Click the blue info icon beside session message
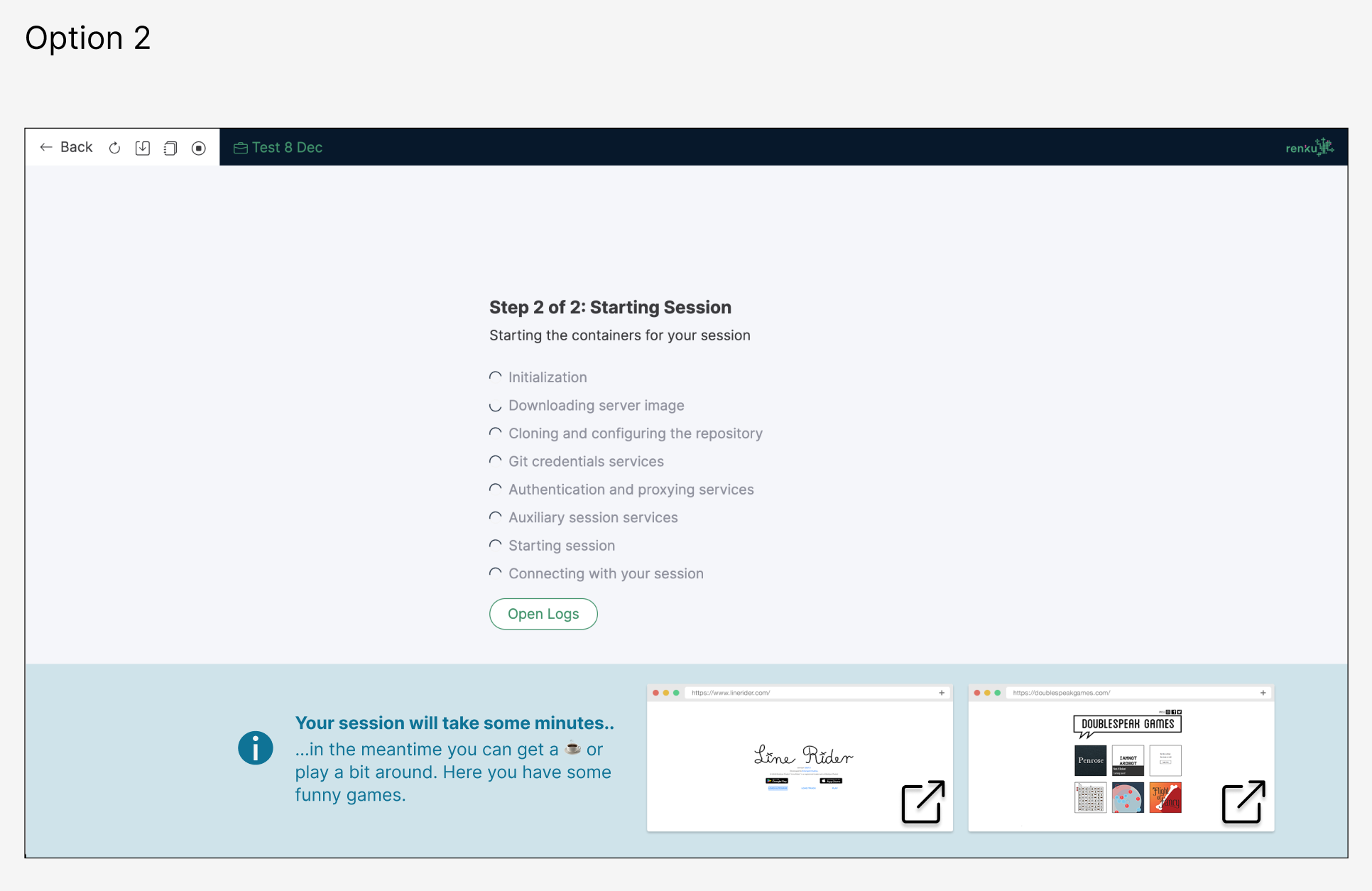The width and height of the screenshot is (1372, 891). pos(255,748)
